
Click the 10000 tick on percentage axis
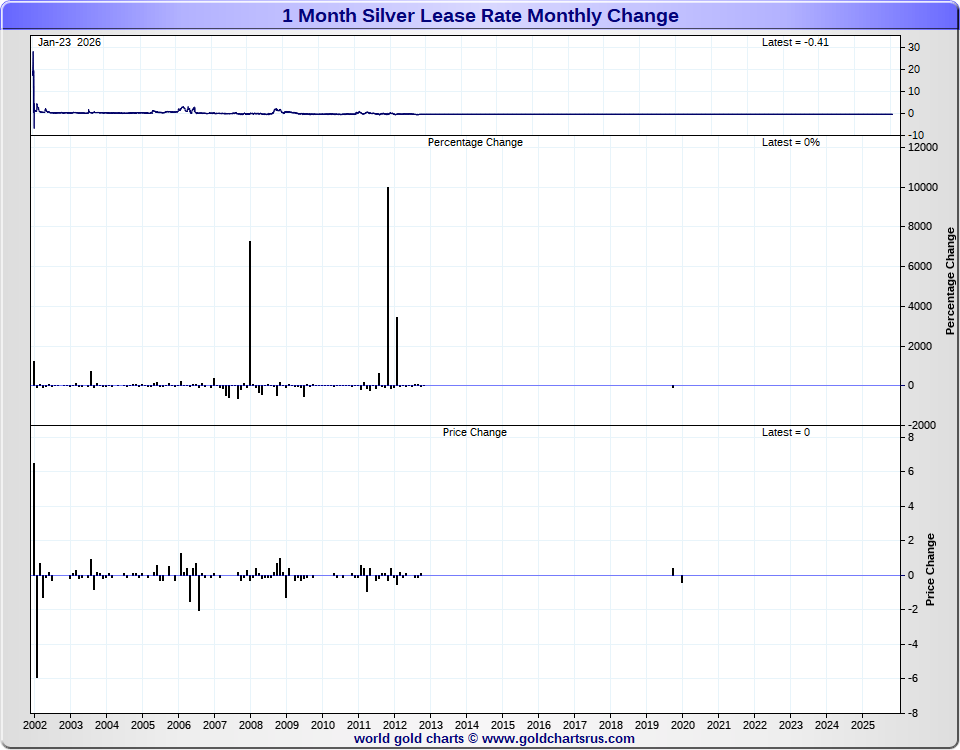[x=923, y=188]
